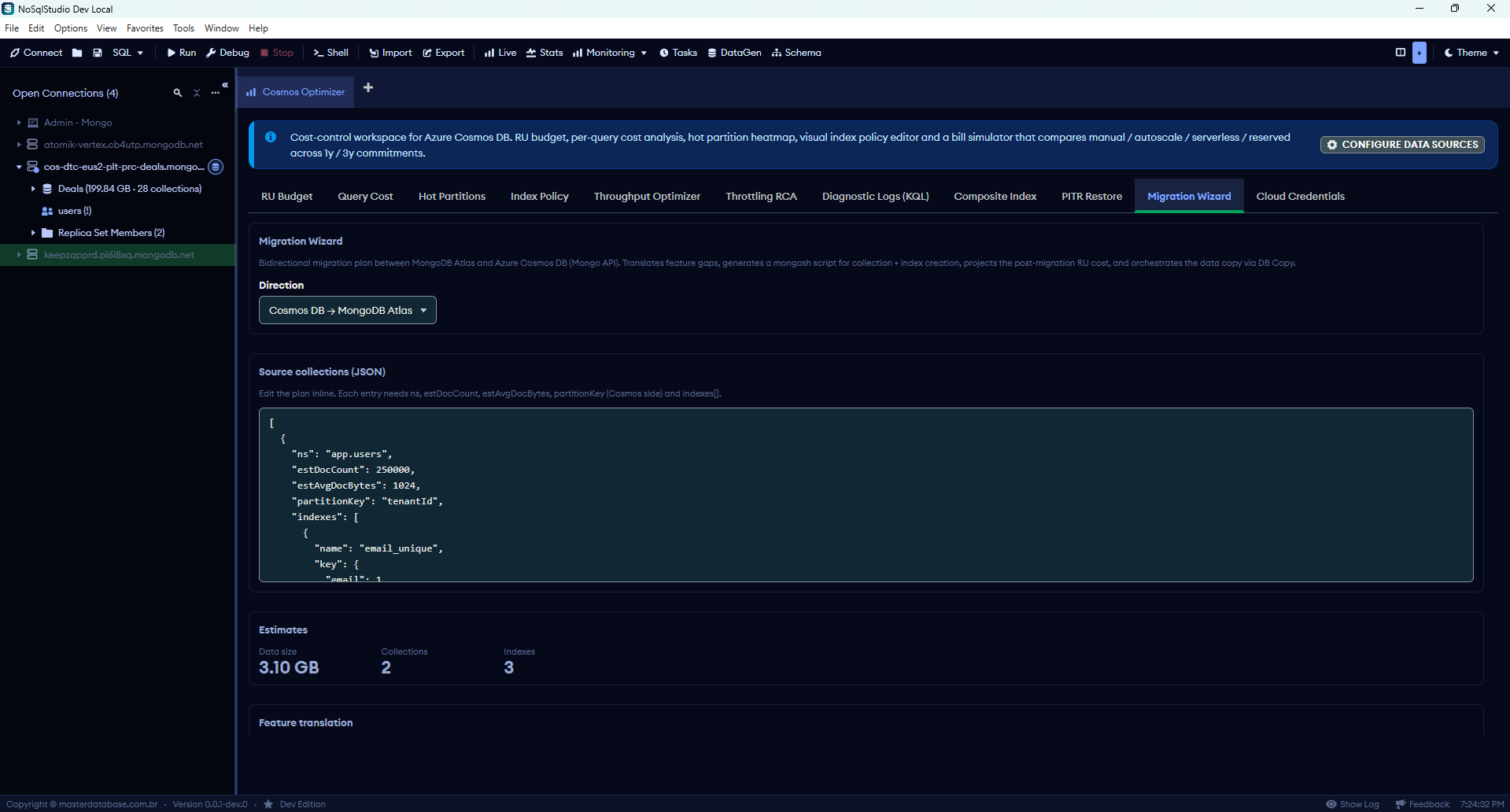
Task: Launch DataGen tool
Action: [734, 53]
